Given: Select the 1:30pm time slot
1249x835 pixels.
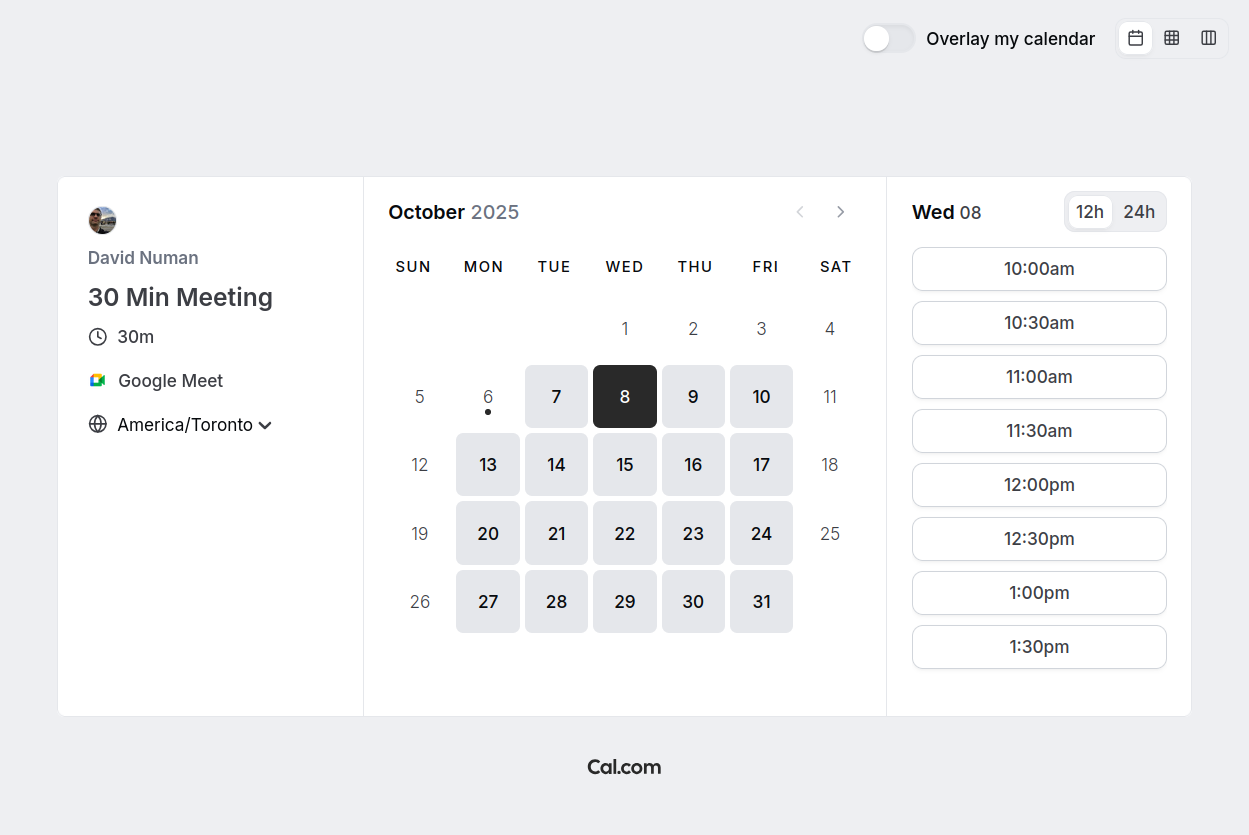Looking at the screenshot, I should click(x=1039, y=647).
